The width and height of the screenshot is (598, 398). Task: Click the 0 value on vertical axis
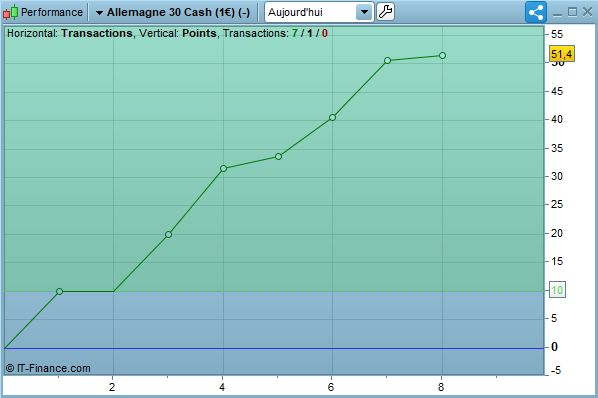coord(555,347)
